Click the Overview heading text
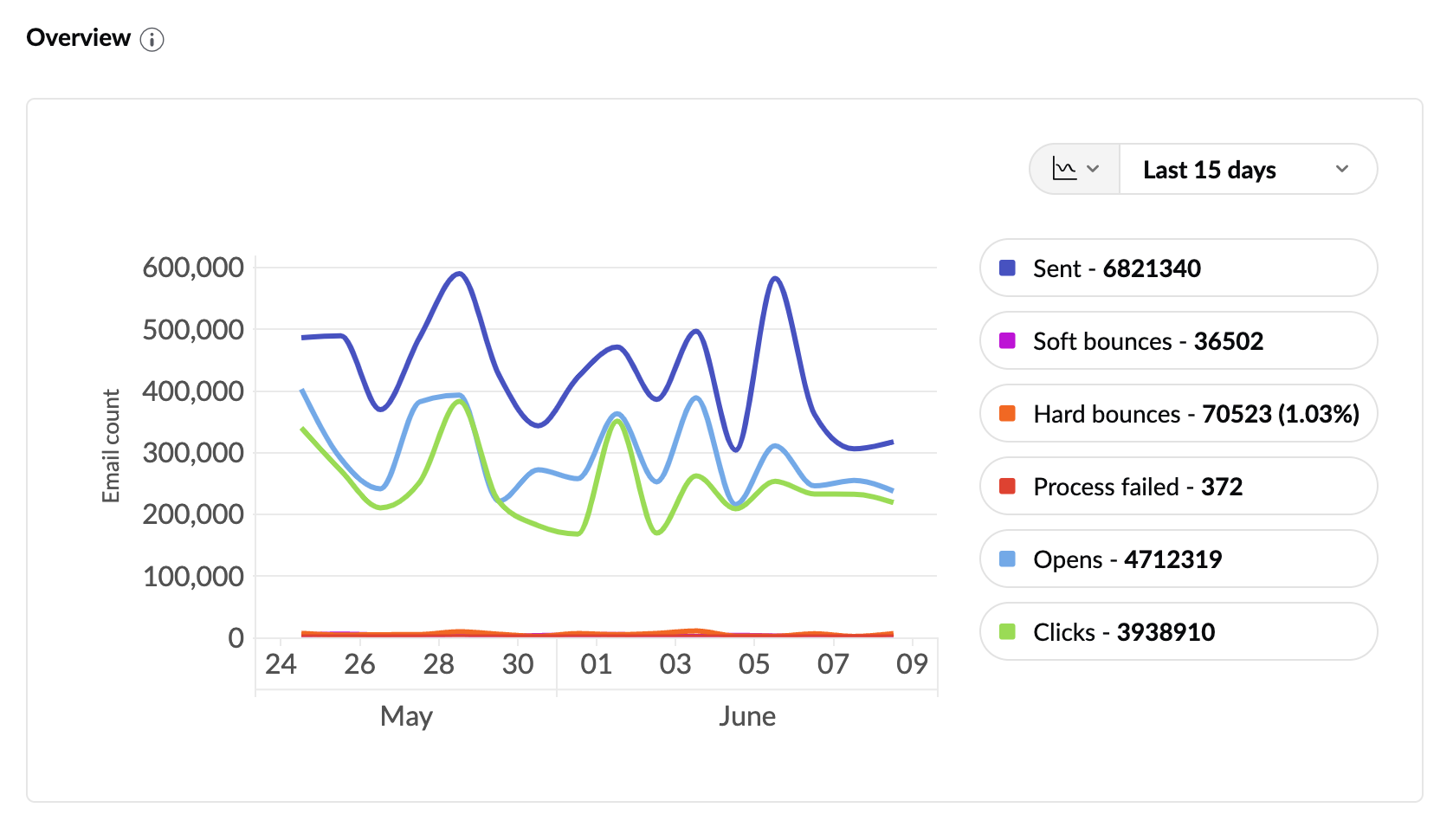This screenshot has height=840, width=1453. pos(79,38)
